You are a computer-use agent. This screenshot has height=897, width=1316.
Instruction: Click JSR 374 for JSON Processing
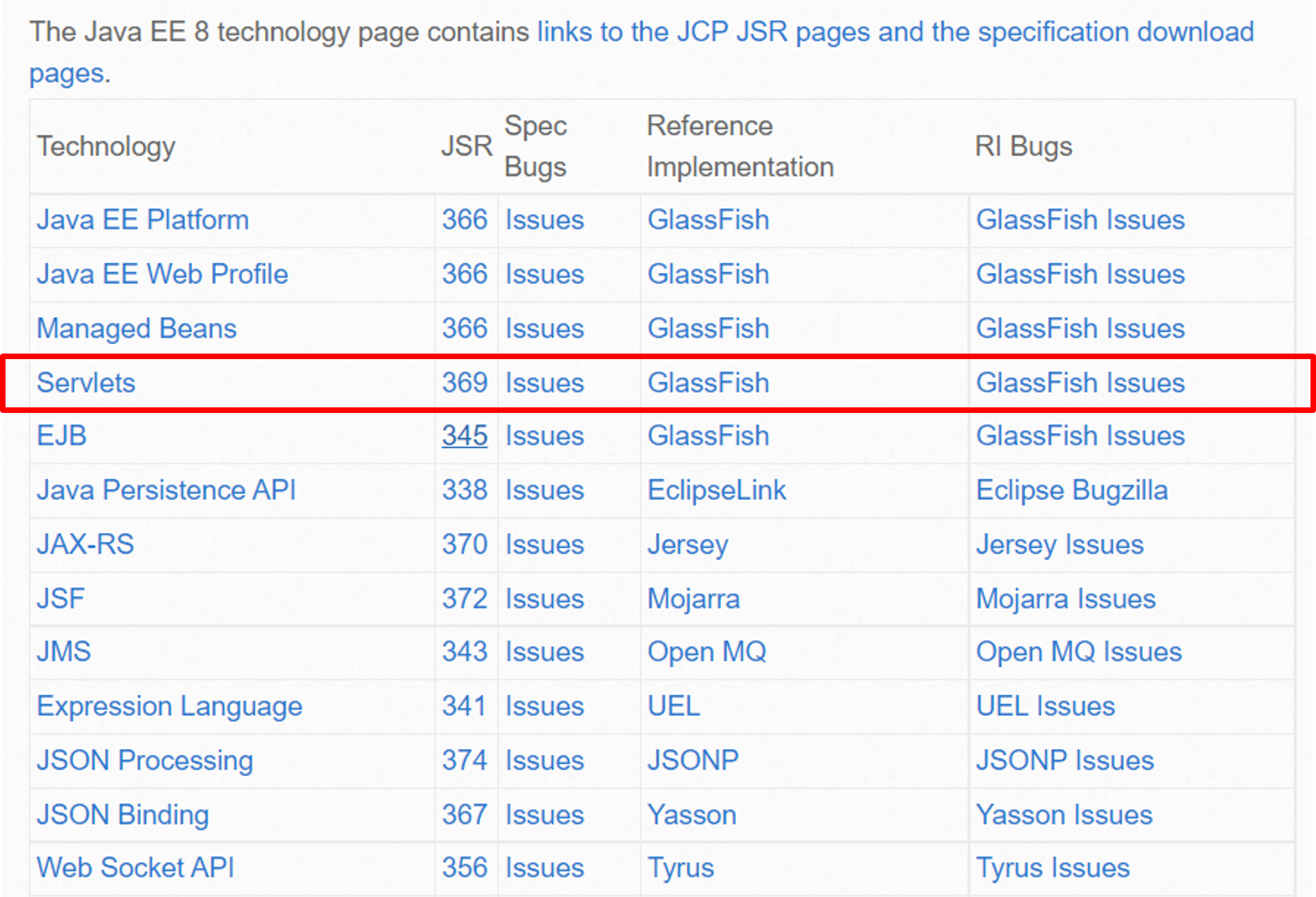click(x=465, y=760)
